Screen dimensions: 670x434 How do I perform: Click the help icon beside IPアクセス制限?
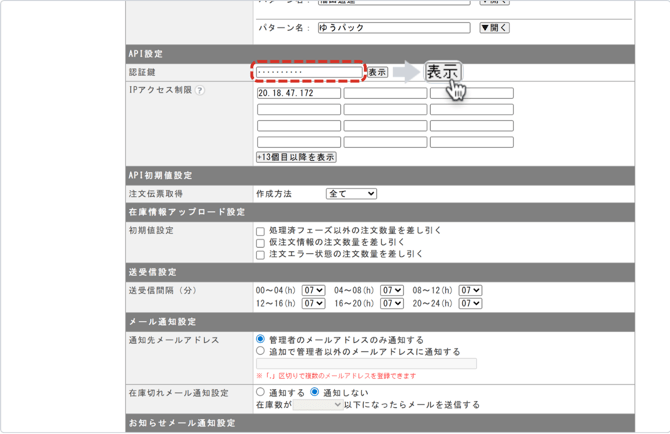(x=200, y=91)
